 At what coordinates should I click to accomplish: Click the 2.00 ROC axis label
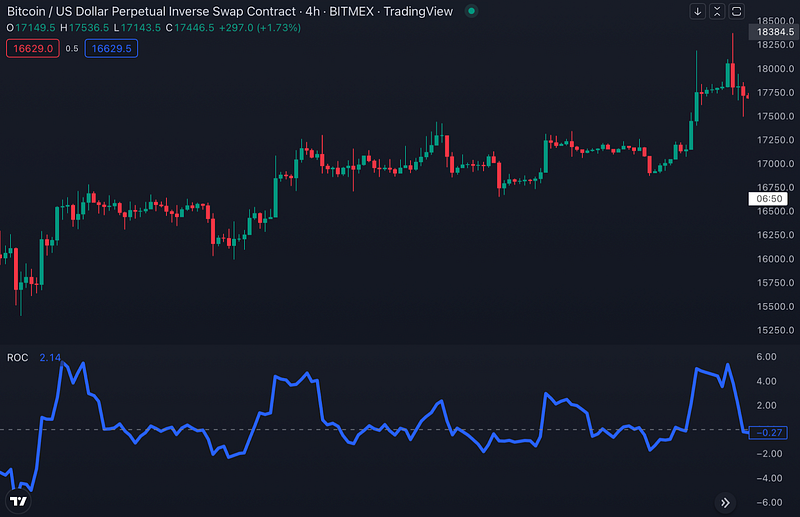(x=766, y=405)
